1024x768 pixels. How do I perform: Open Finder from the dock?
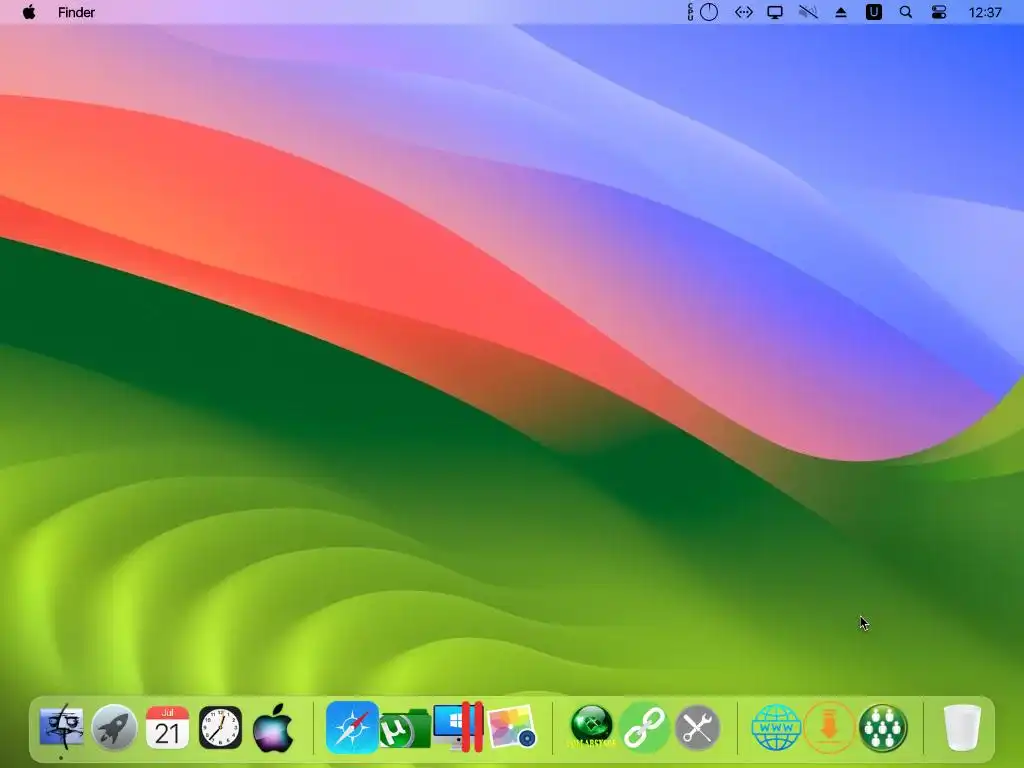coord(61,727)
